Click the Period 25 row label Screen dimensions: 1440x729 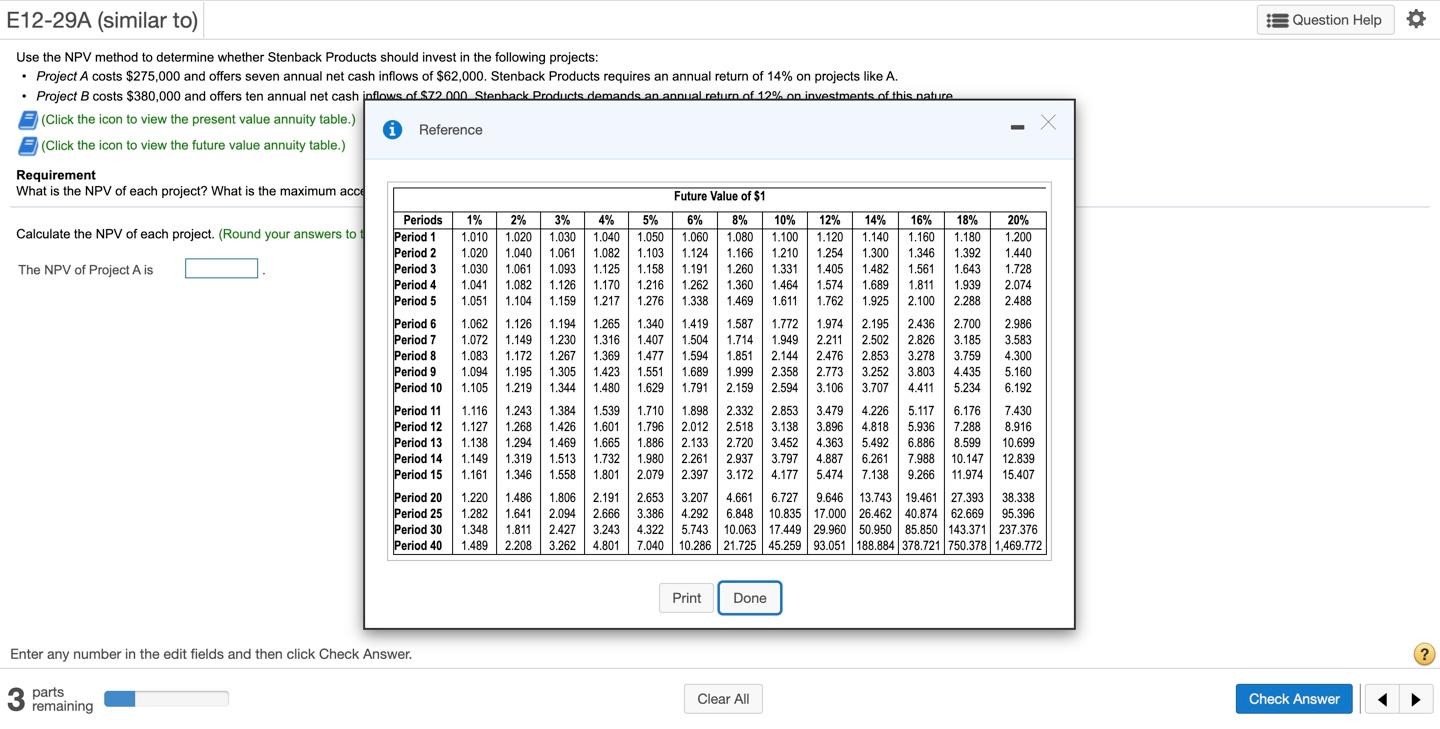point(418,514)
